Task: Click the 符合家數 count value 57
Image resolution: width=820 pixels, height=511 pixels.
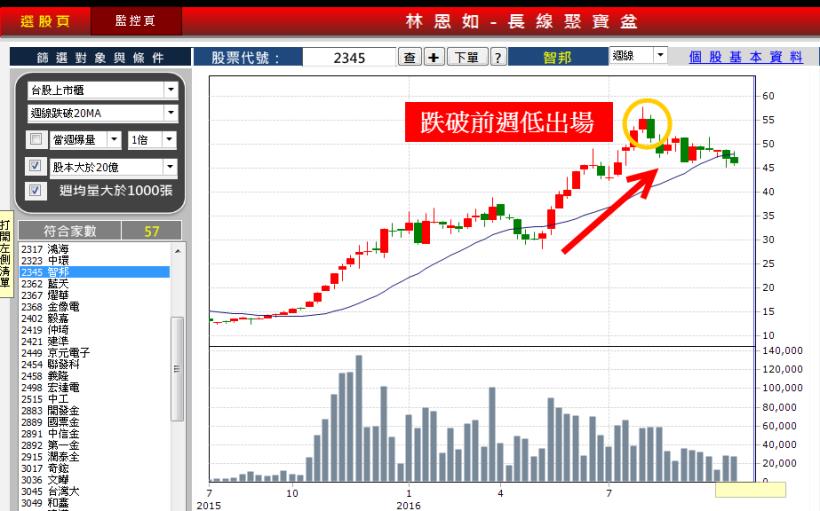Action: [x=152, y=231]
